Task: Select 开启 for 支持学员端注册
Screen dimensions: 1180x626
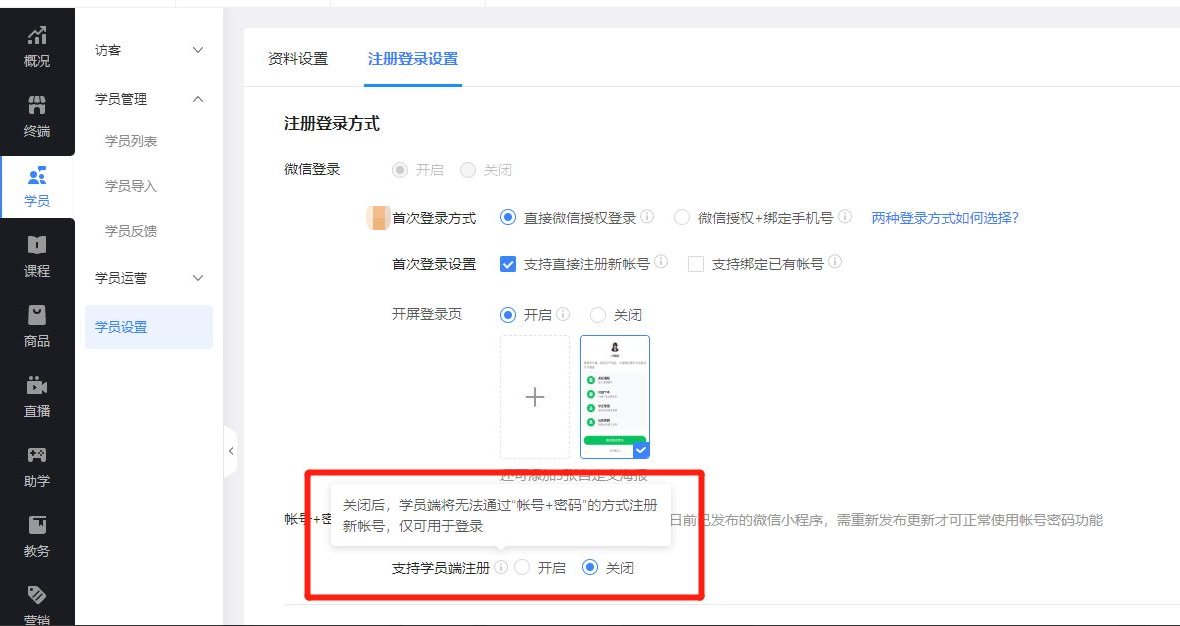Action: tap(522, 567)
